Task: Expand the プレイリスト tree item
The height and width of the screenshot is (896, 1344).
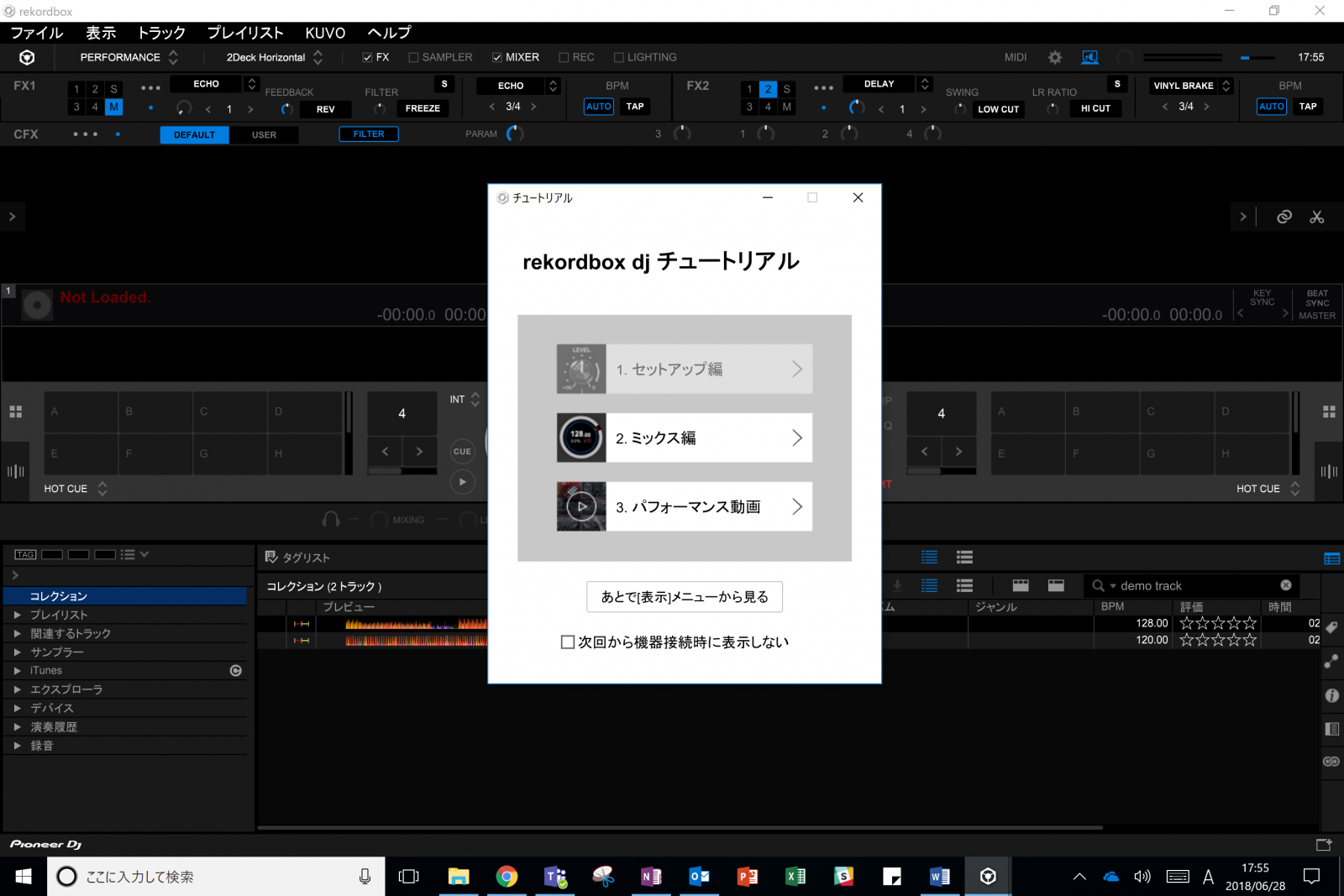Action: point(17,615)
